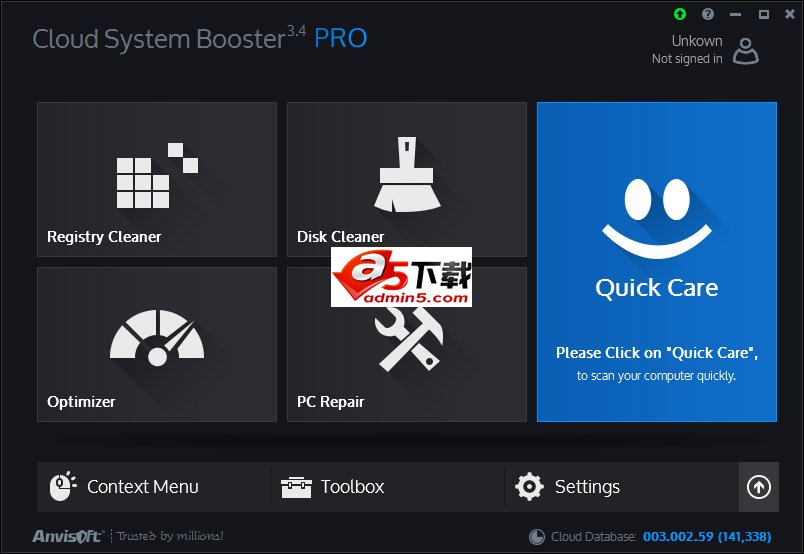Click the Cloud Database label

[594, 537]
